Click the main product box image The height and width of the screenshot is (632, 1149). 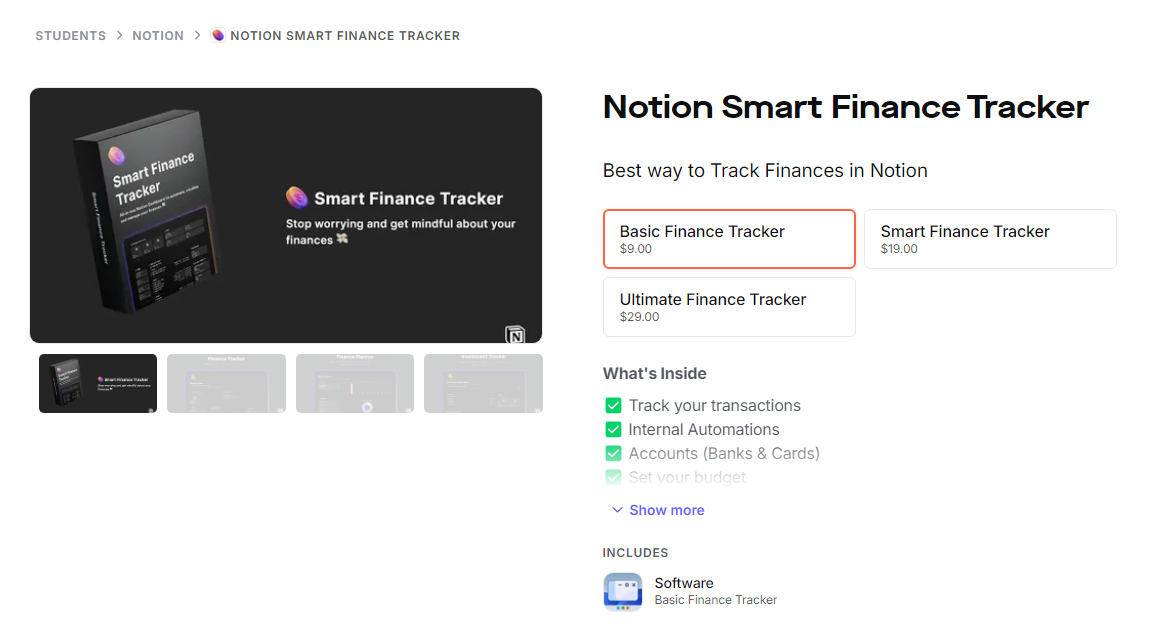coord(286,215)
